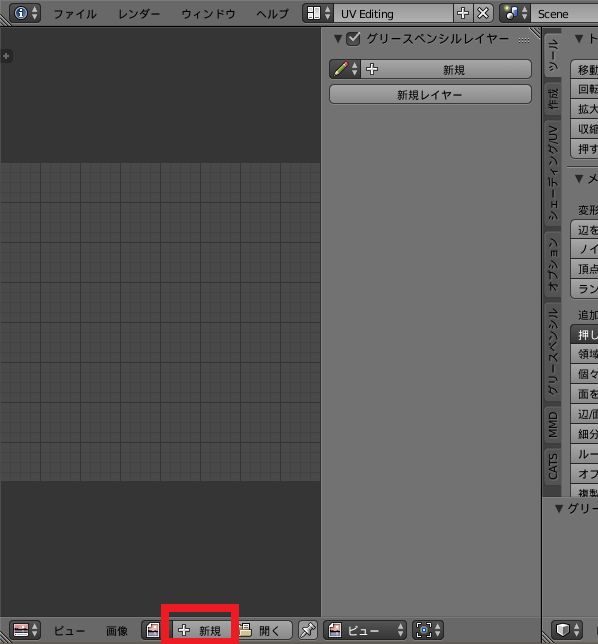The height and width of the screenshot is (644, 598).
Task: Switch to the グリースペンシル tab
Action: tap(553, 352)
